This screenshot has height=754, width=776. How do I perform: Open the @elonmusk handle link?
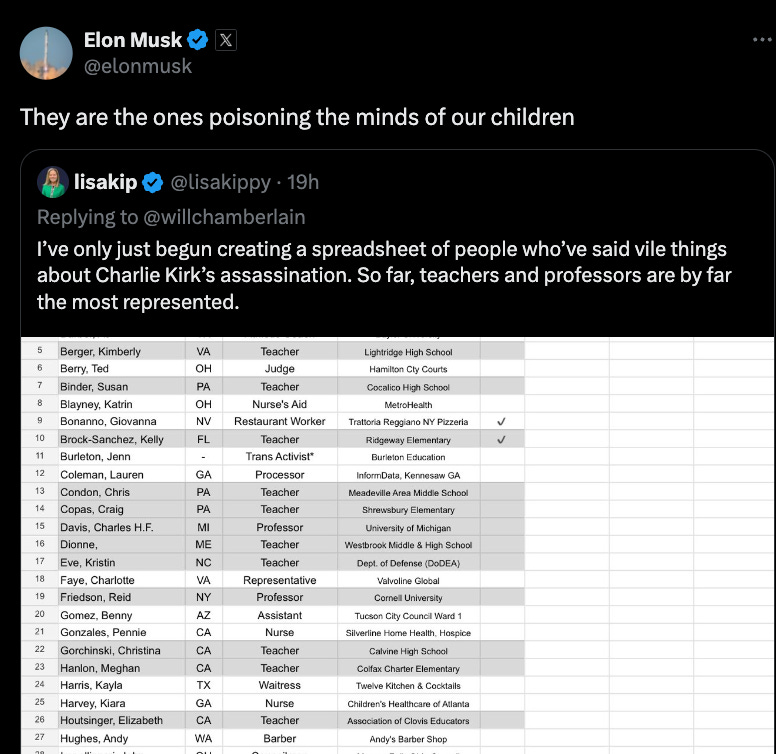tap(138, 67)
